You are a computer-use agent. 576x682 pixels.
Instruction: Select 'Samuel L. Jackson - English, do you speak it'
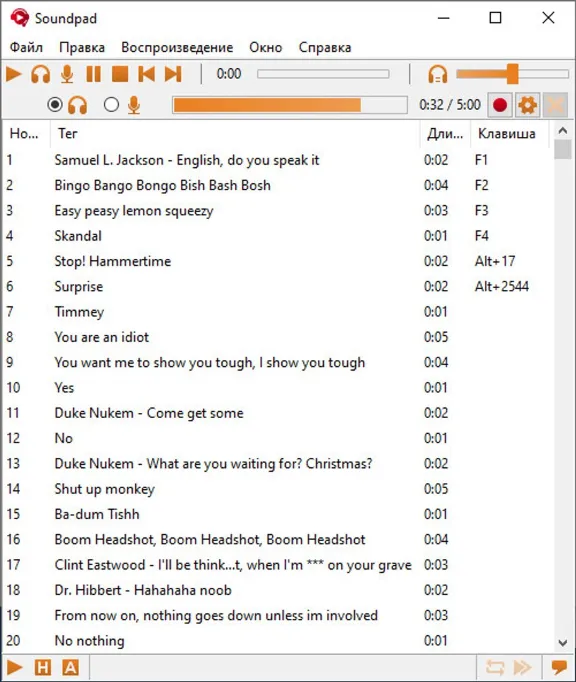pos(278,160)
